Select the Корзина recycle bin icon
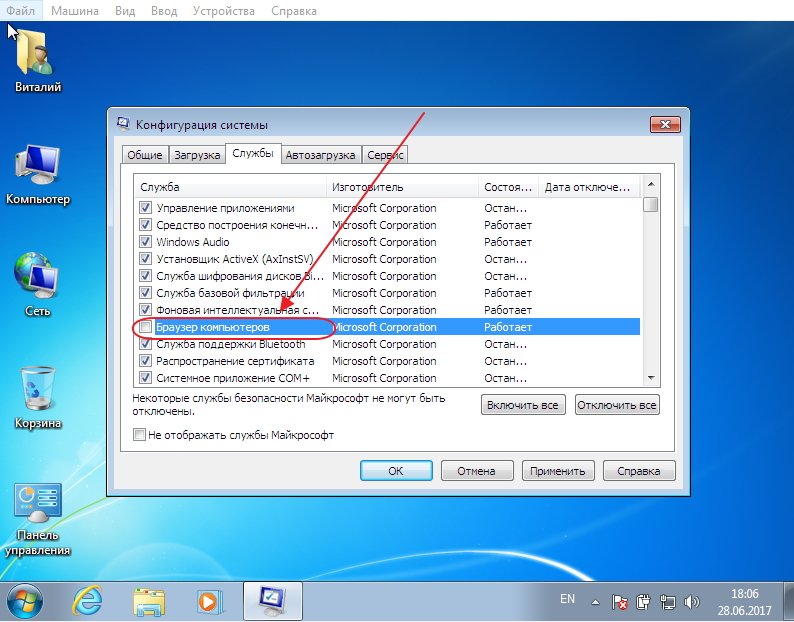 (x=37, y=398)
